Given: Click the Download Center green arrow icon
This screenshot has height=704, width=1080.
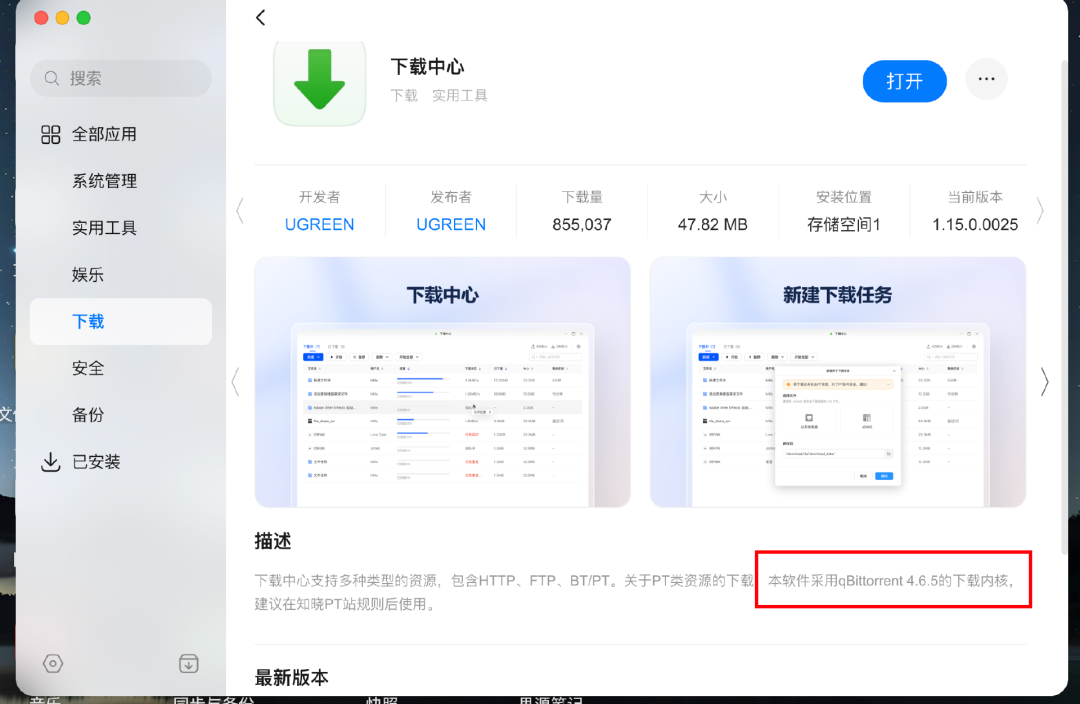Looking at the screenshot, I should [320, 83].
